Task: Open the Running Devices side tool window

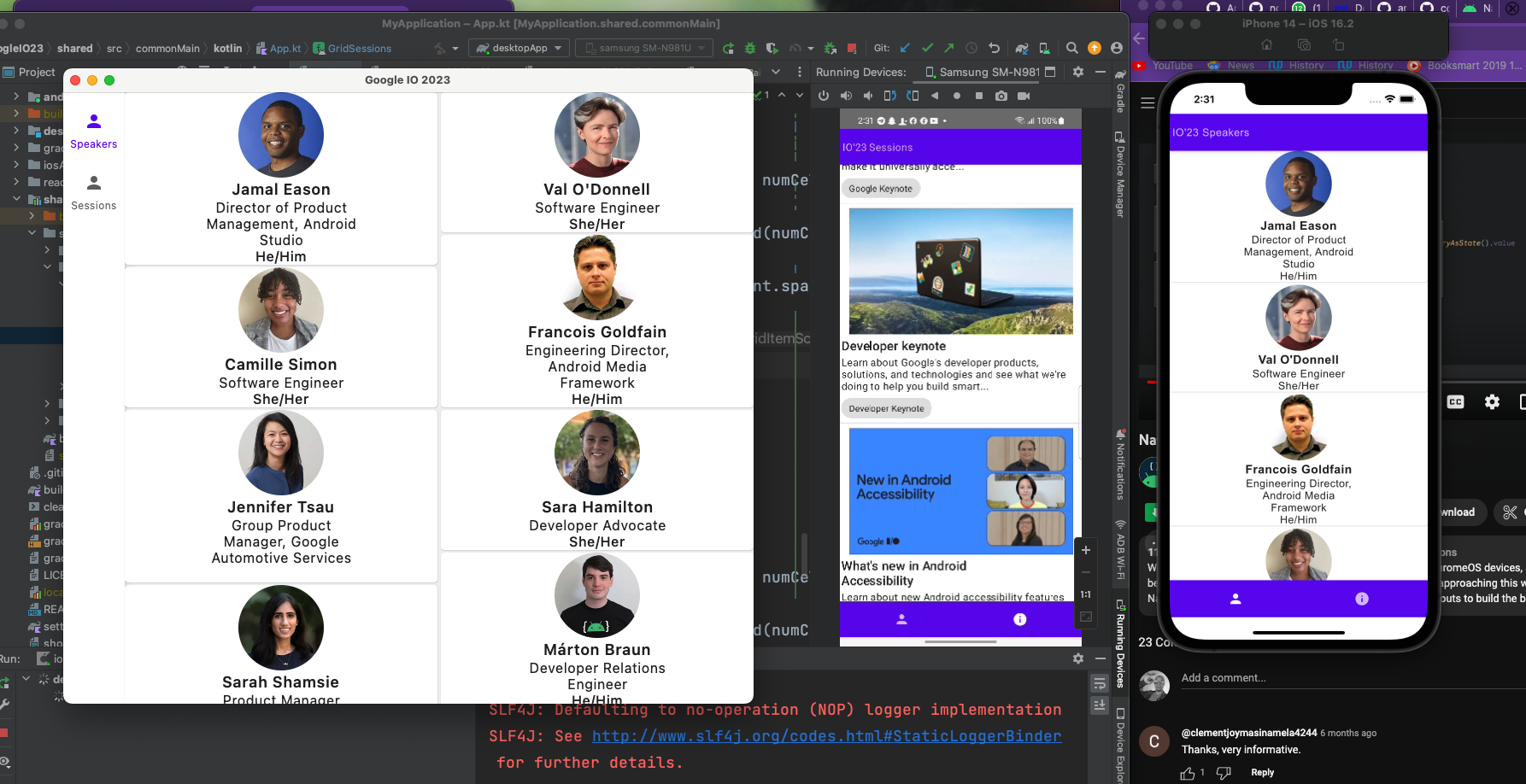Action: coord(1119,644)
